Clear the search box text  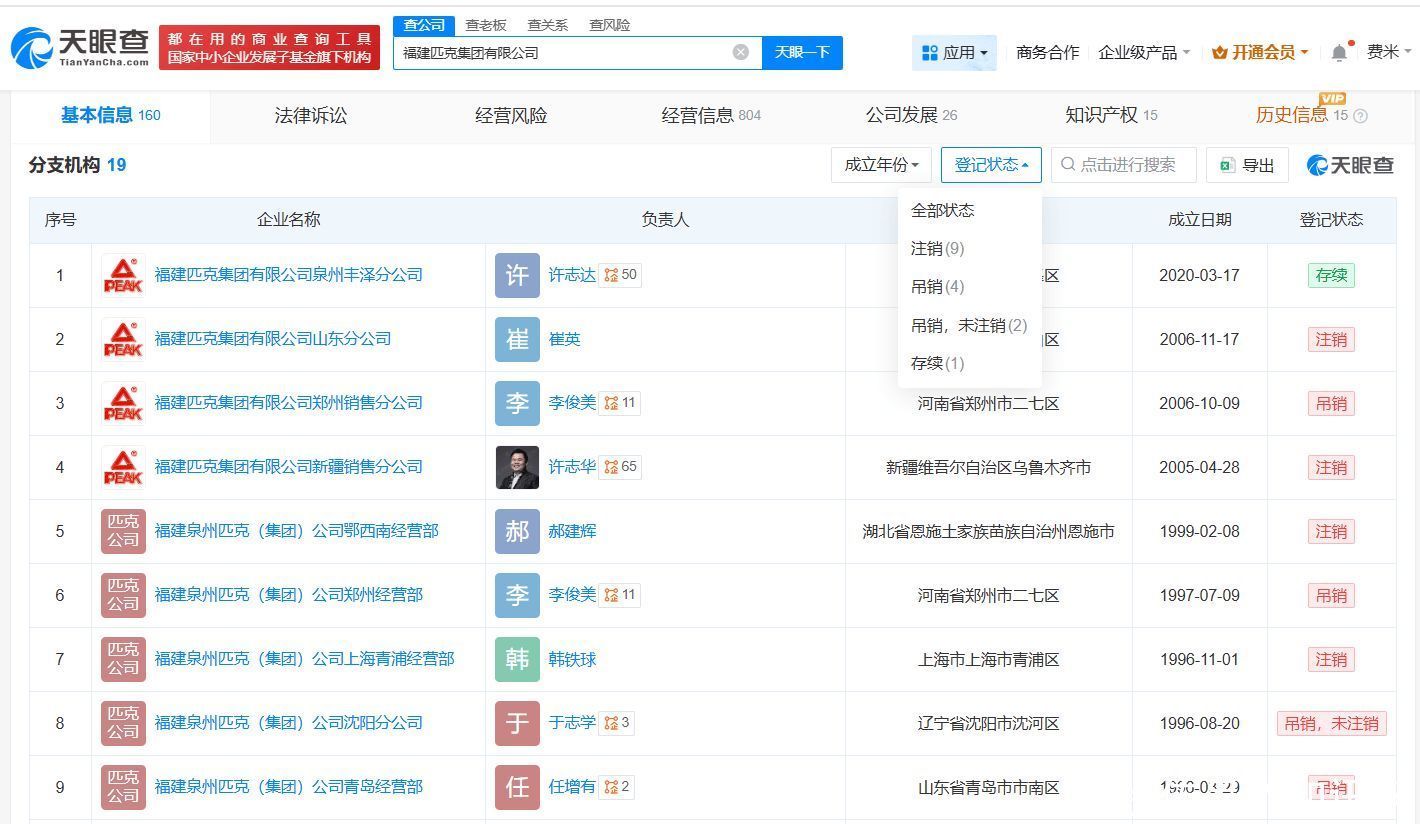pyautogui.click(x=741, y=52)
